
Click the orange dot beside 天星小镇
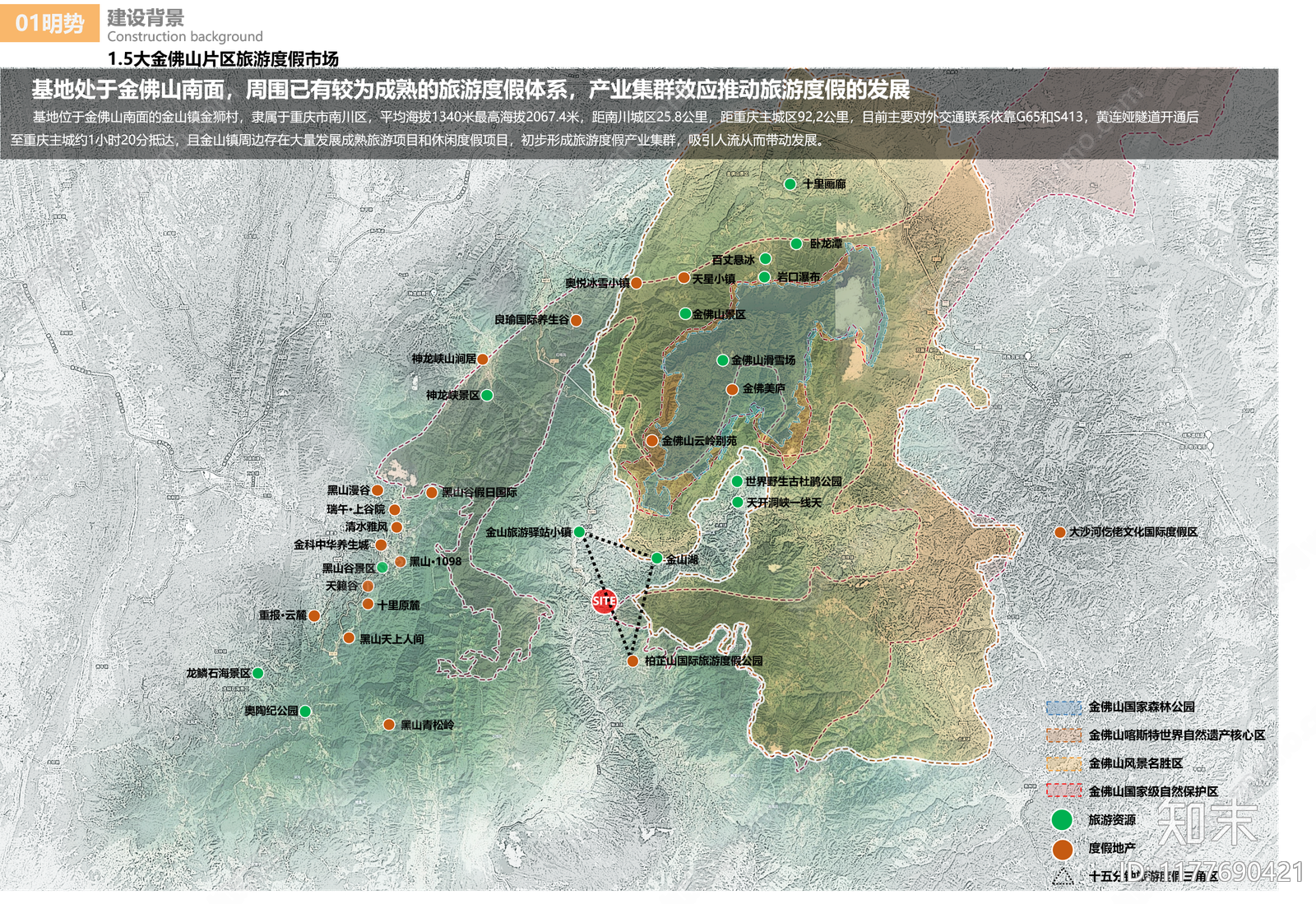[x=683, y=278]
